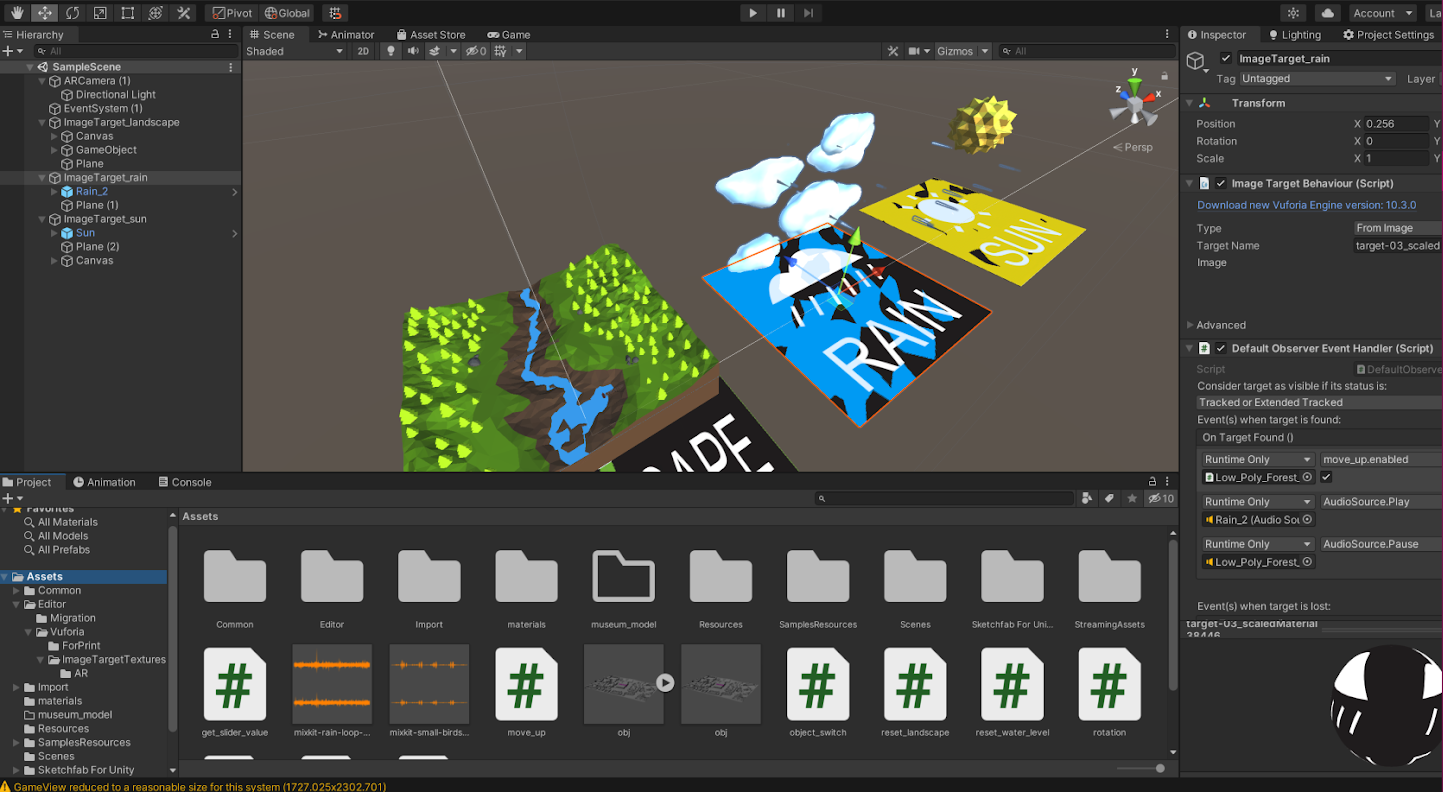
Task: Collapse the Transform component foldout
Action: 1190,103
